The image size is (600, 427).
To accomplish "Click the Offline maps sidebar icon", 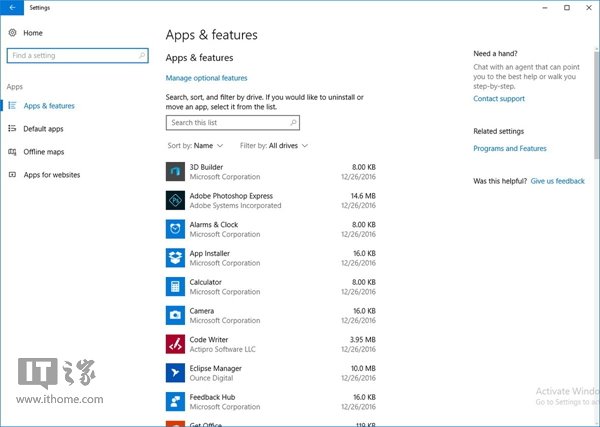I will point(12,152).
